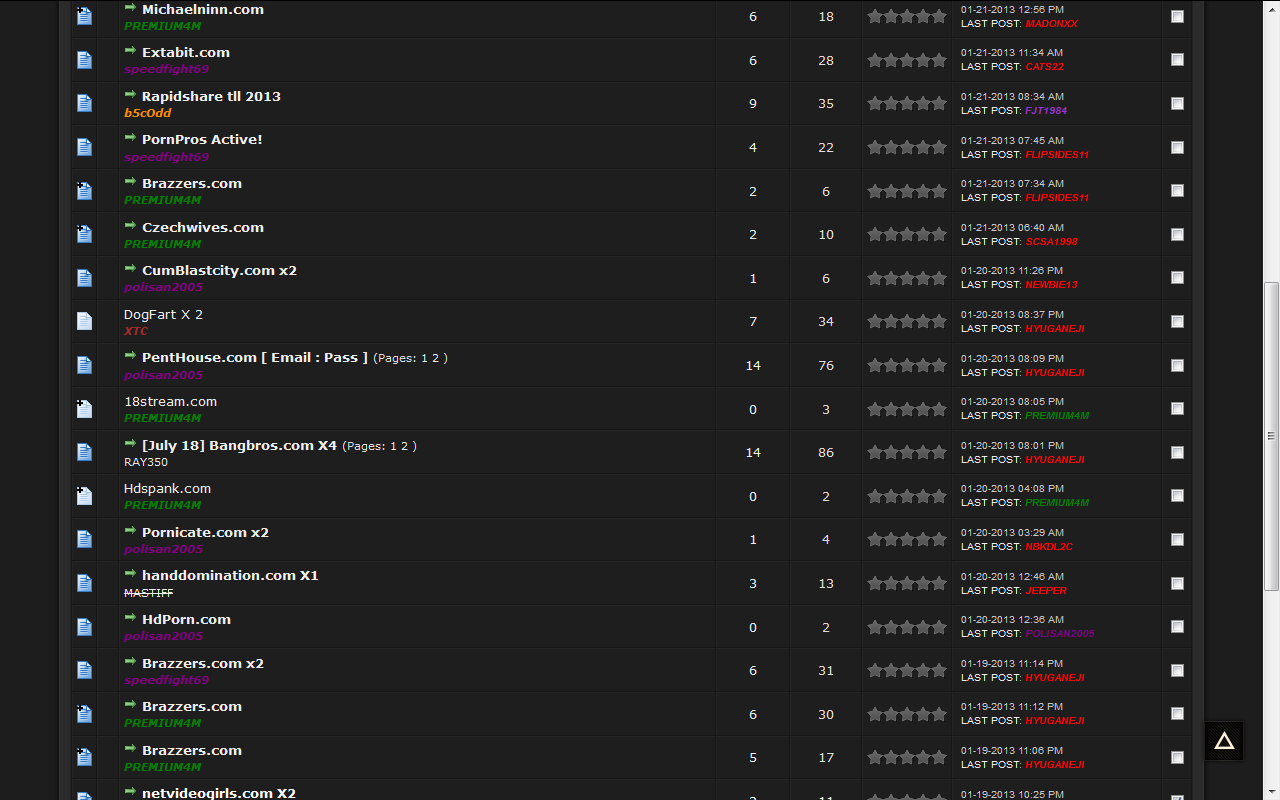Click the thread icon in the Czechwives.com row

pos(84,235)
